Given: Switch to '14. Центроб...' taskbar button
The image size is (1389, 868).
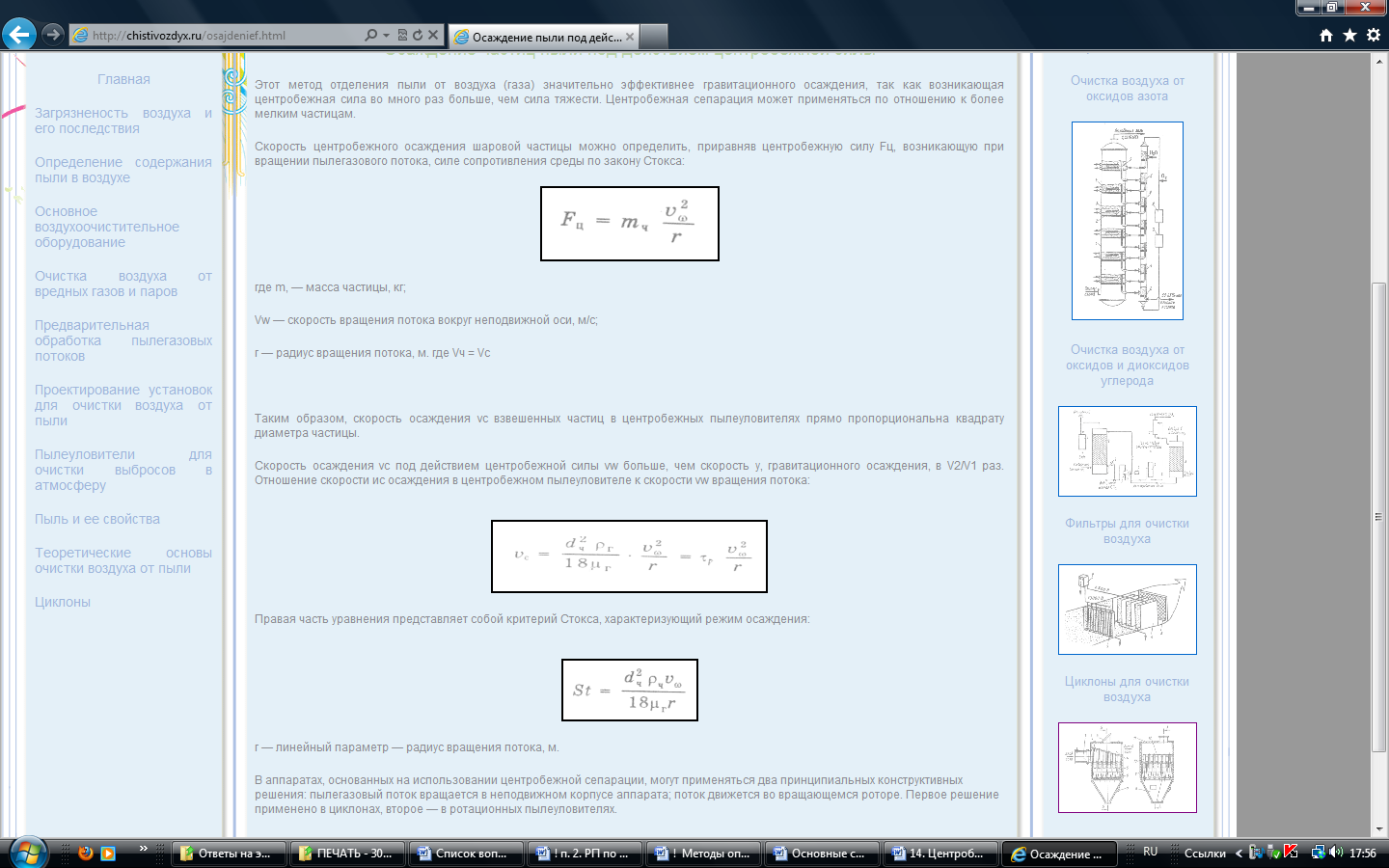Looking at the screenshot, I should click(941, 854).
